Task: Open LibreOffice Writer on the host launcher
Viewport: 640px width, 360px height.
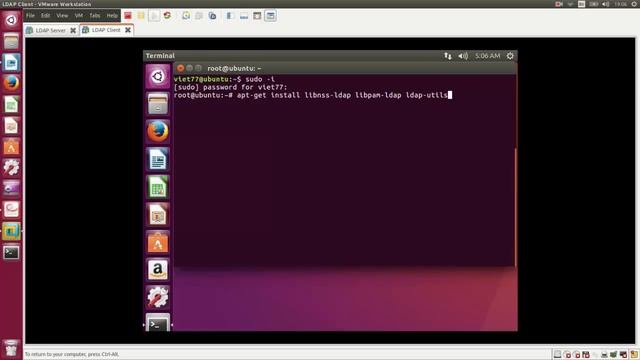Action: 11,62
